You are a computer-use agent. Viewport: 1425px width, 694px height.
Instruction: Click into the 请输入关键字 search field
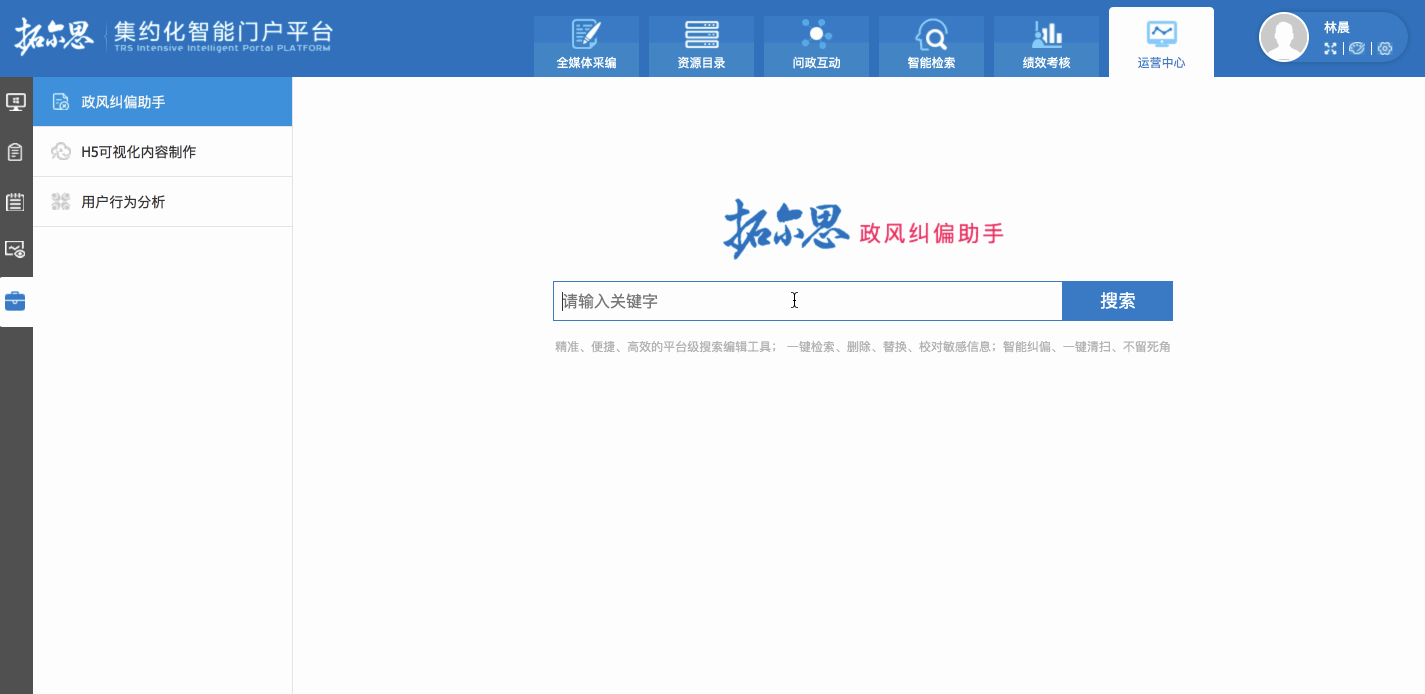(x=808, y=301)
